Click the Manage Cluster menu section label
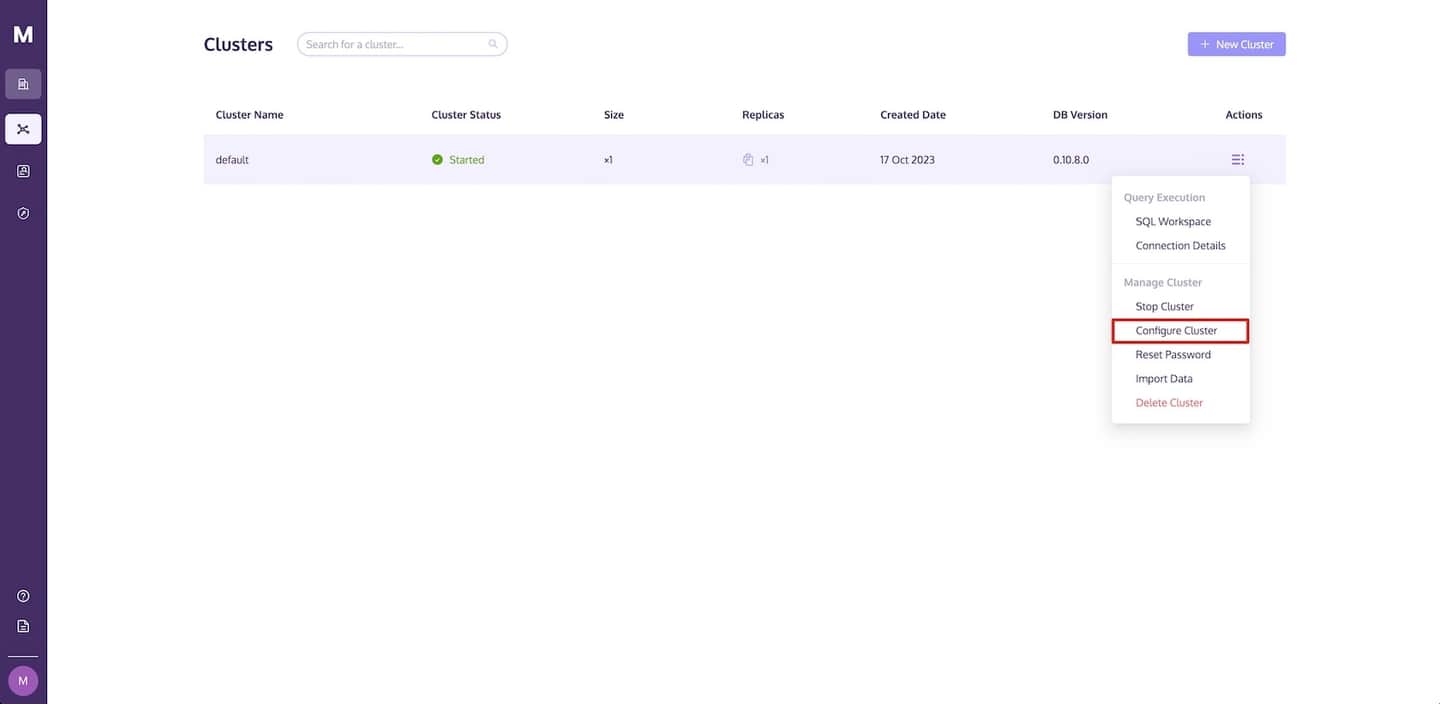This screenshot has height=704, width=1440. 1163,283
